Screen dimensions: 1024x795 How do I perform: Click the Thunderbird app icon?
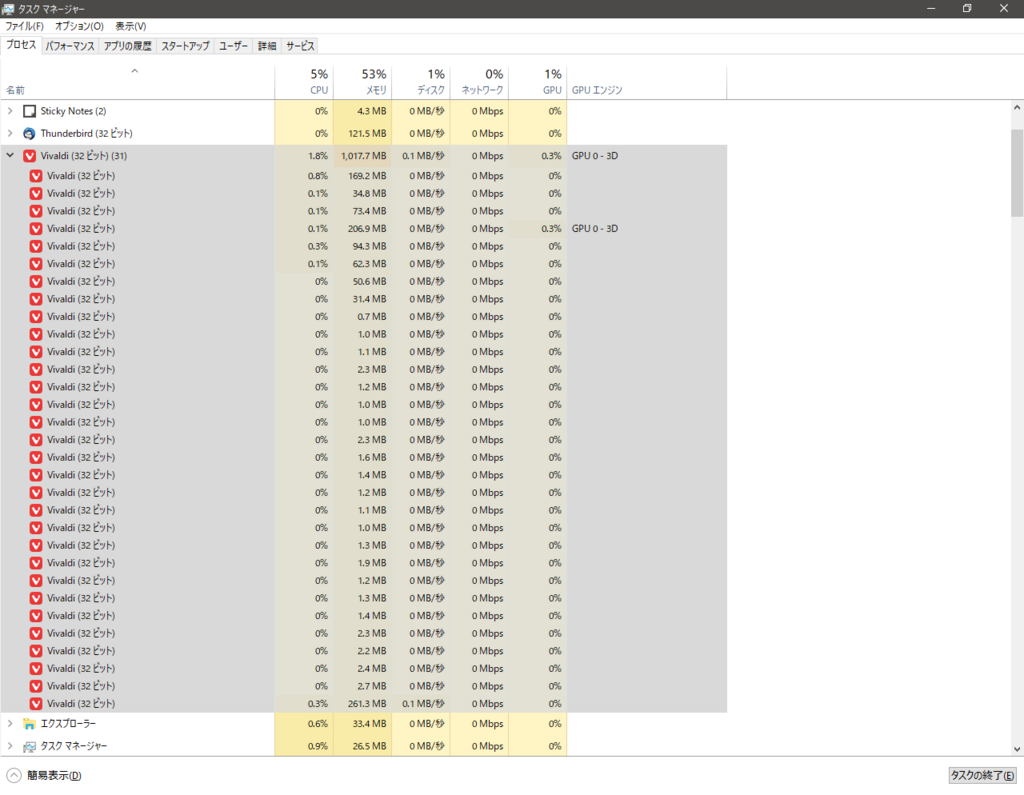tap(29, 133)
